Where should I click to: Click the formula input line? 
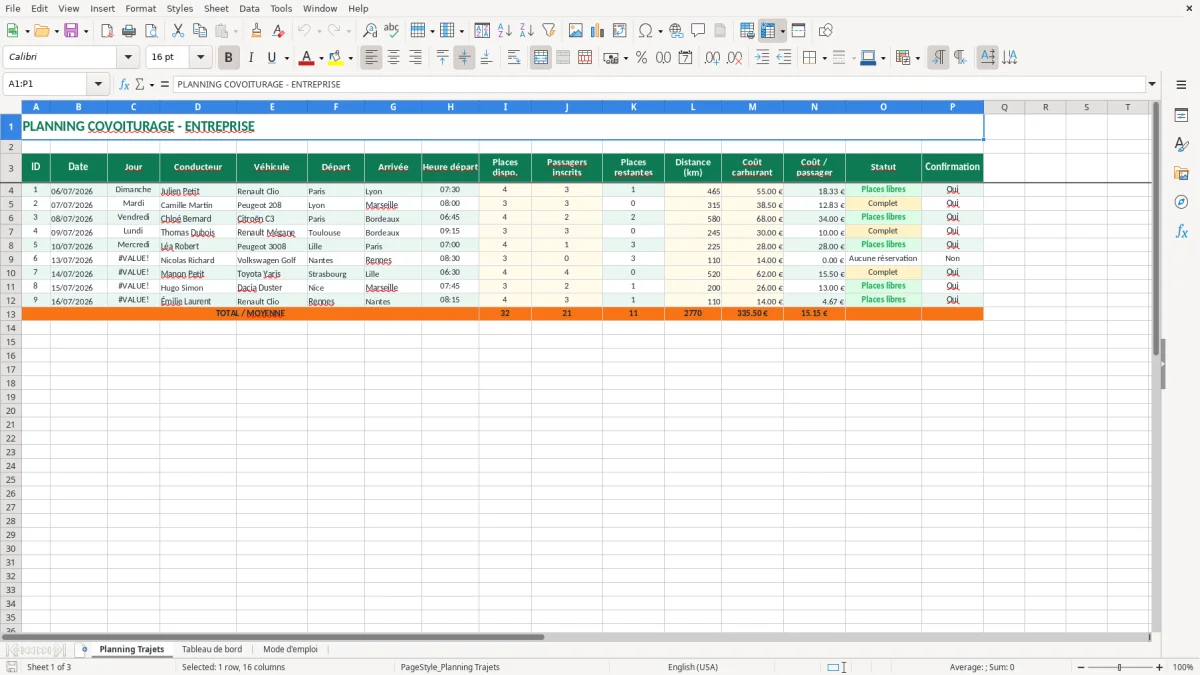659,85
